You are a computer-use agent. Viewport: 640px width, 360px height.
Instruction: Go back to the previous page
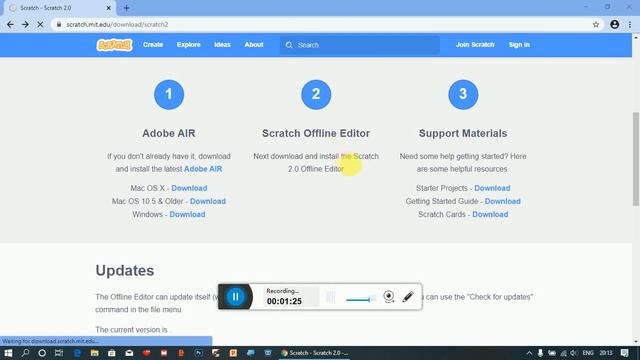[10, 24]
